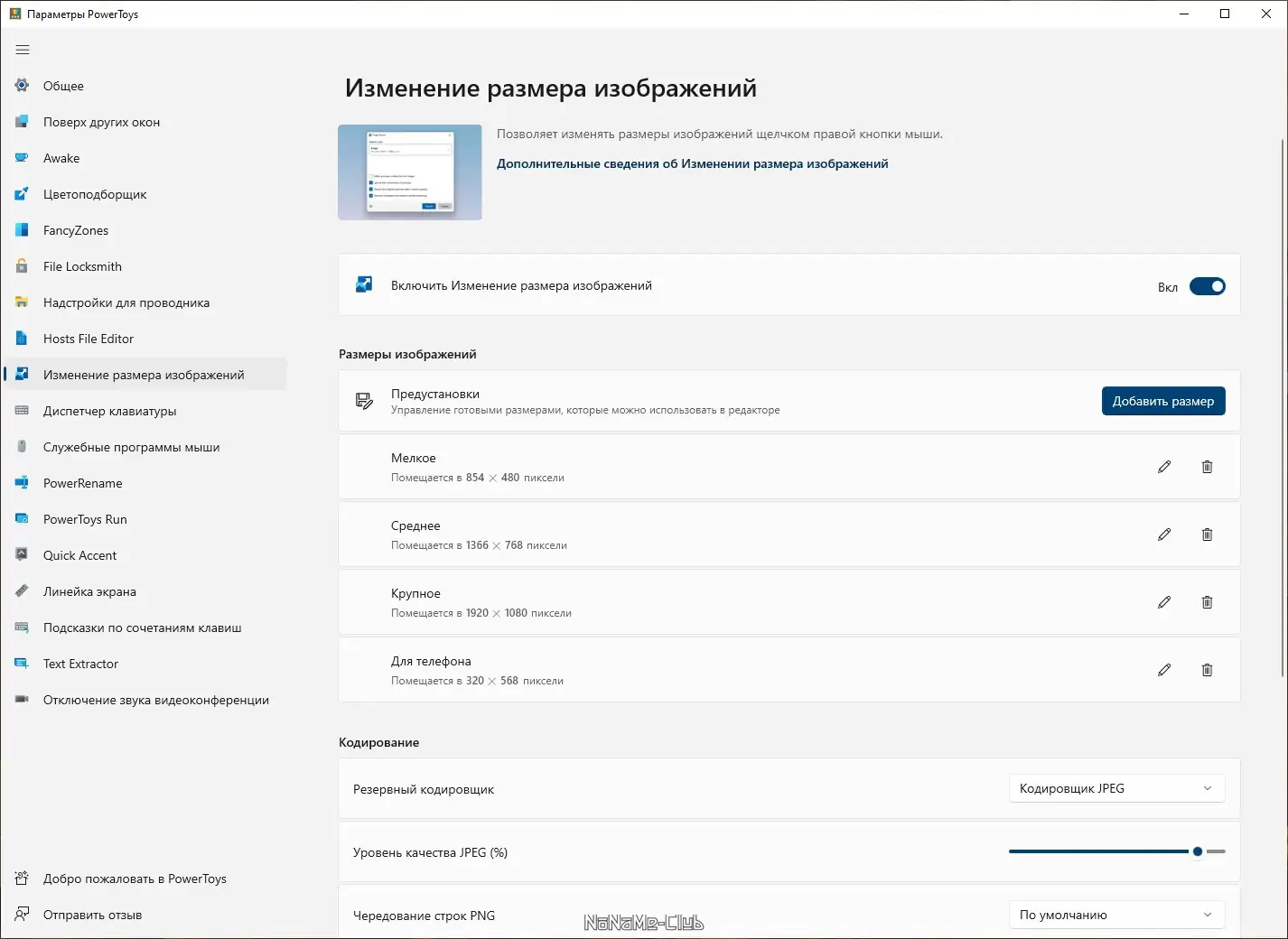Click the Hosts File Editor icon

(x=22, y=339)
